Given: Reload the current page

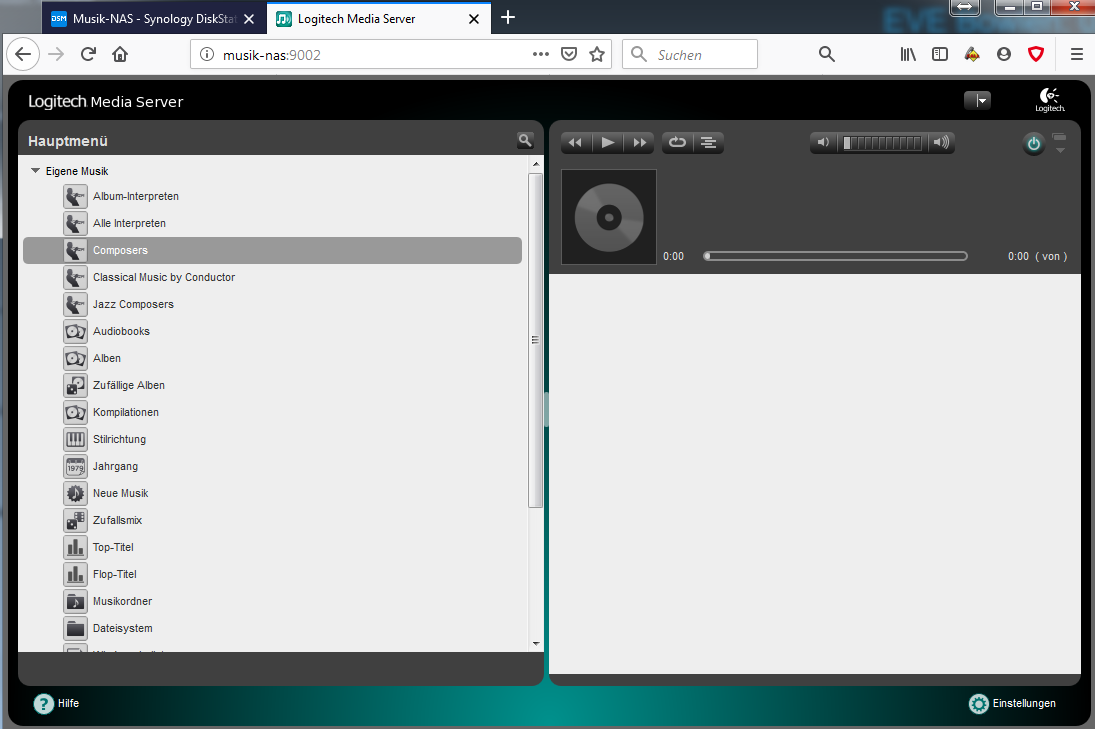Looking at the screenshot, I should click(88, 54).
